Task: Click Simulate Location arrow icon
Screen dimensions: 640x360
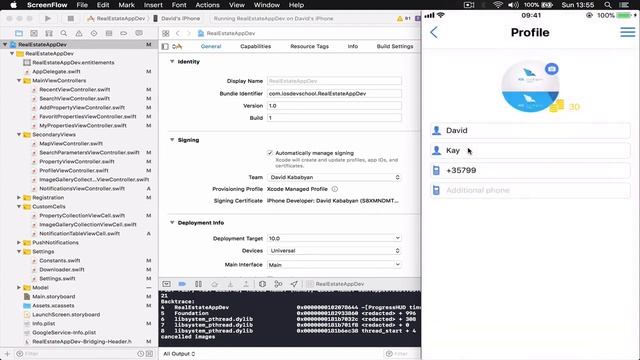Action: (x=294, y=284)
